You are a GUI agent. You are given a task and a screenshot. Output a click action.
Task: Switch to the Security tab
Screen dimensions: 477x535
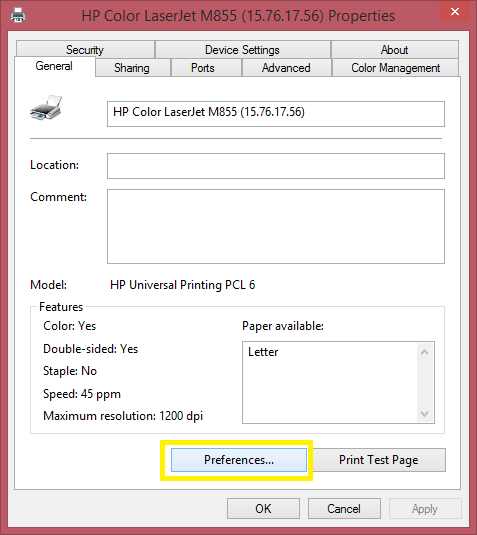click(85, 50)
